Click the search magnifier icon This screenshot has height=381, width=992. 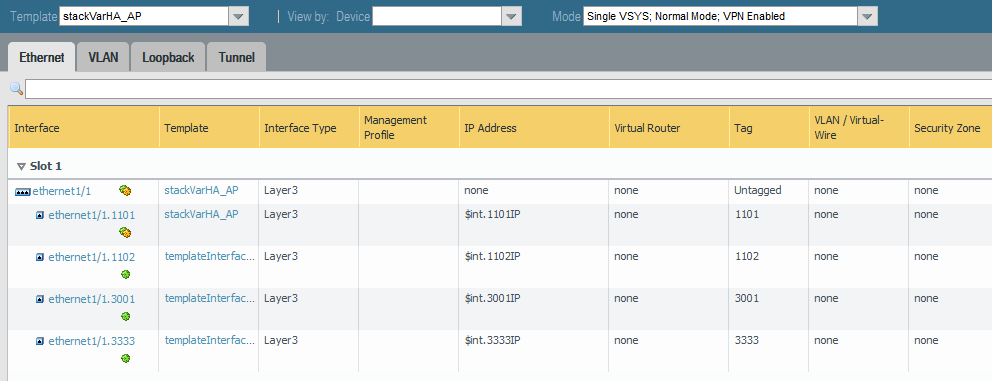[16, 89]
